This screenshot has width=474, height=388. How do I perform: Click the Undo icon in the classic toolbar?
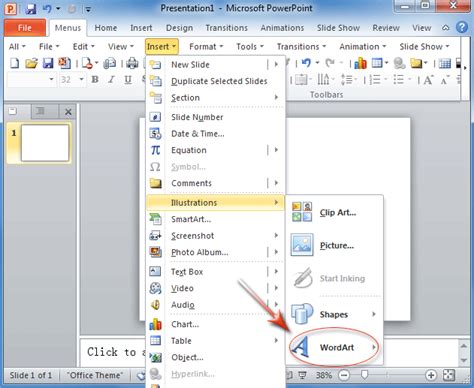306,63
